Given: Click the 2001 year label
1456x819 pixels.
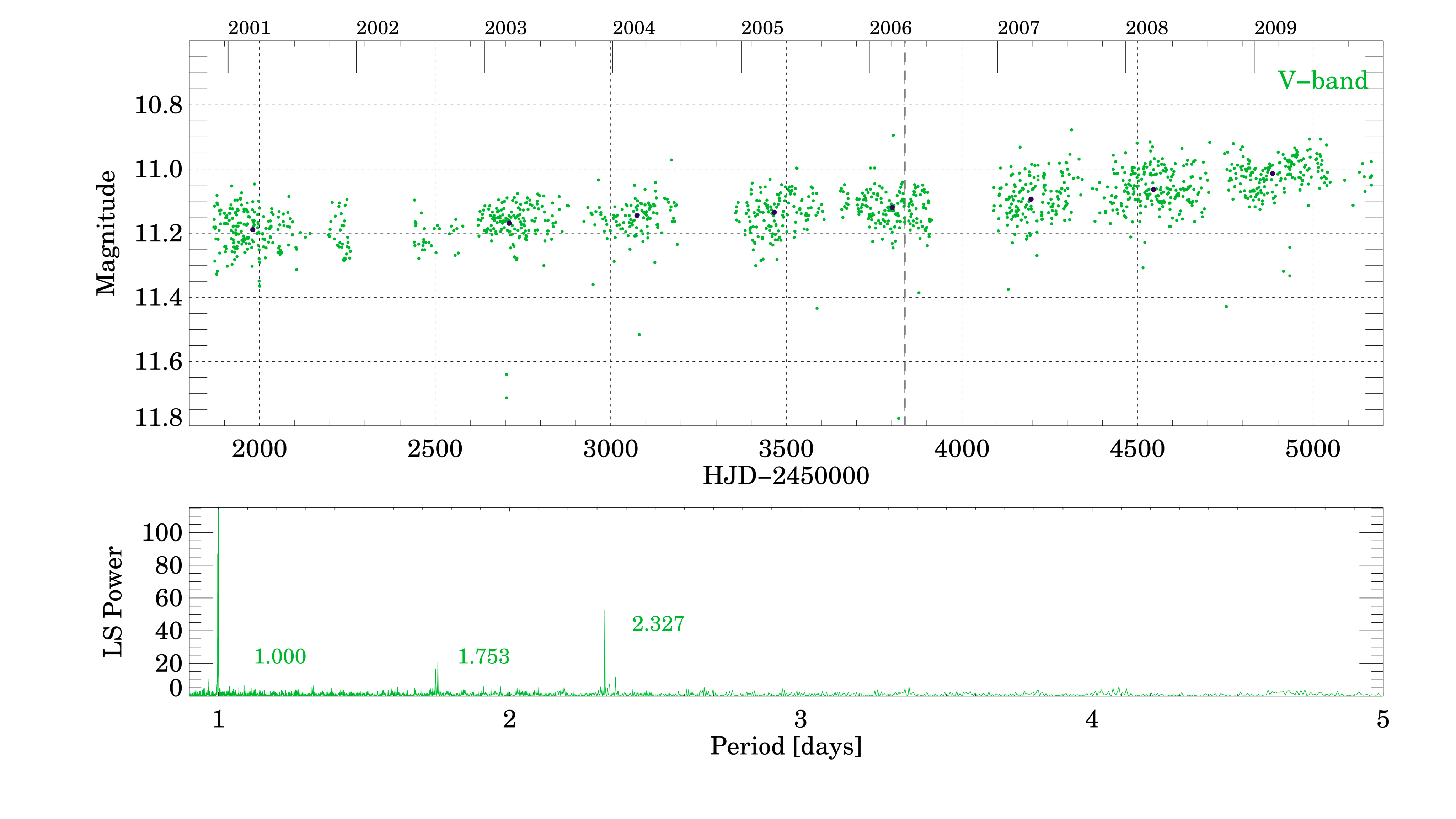Looking at the screenshot, I should (x=249, y=28).
